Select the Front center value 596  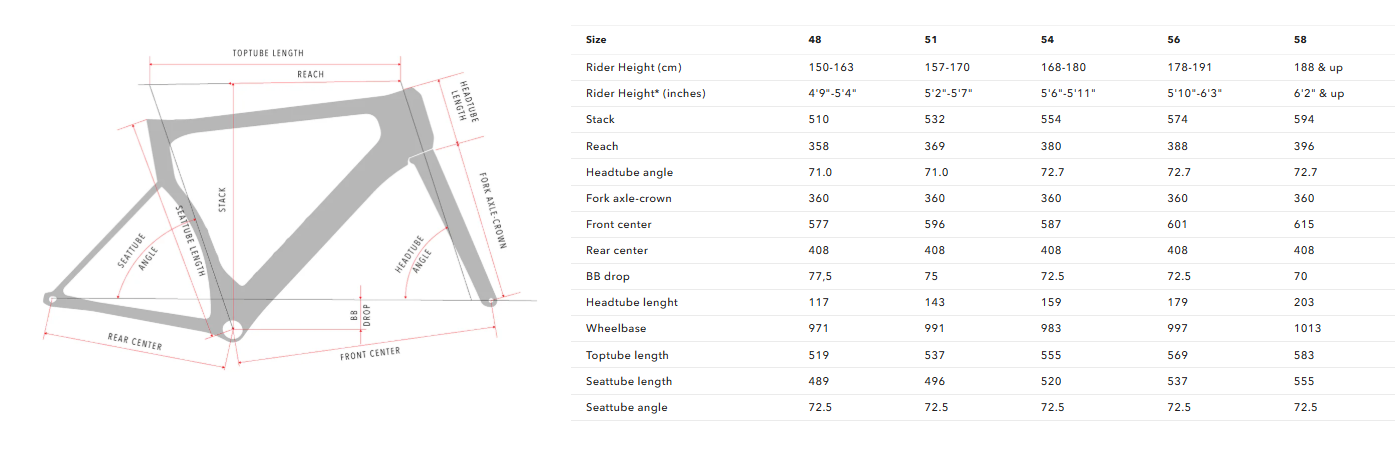pos(935,224)
